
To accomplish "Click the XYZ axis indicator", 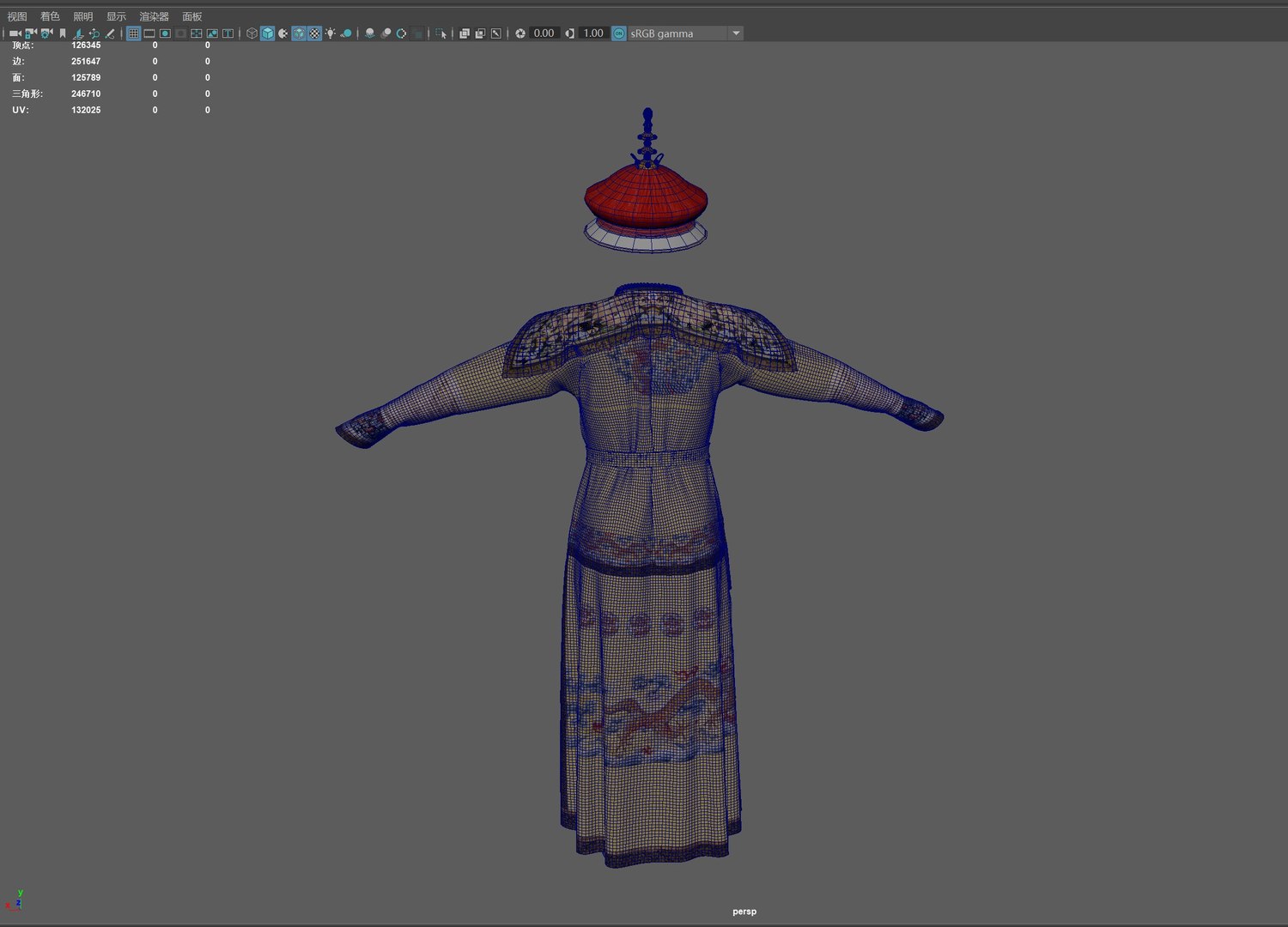I will pos(15,900).
